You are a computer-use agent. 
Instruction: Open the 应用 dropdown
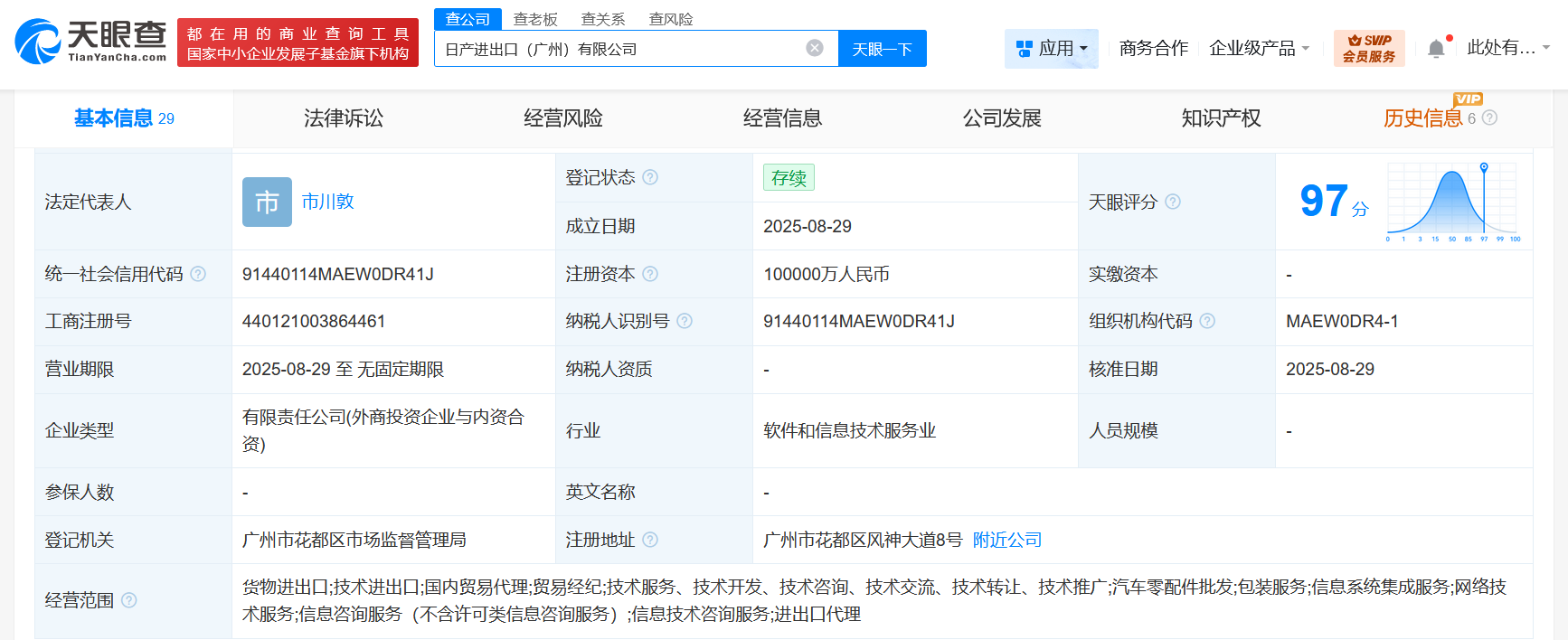click(1052, 48)
